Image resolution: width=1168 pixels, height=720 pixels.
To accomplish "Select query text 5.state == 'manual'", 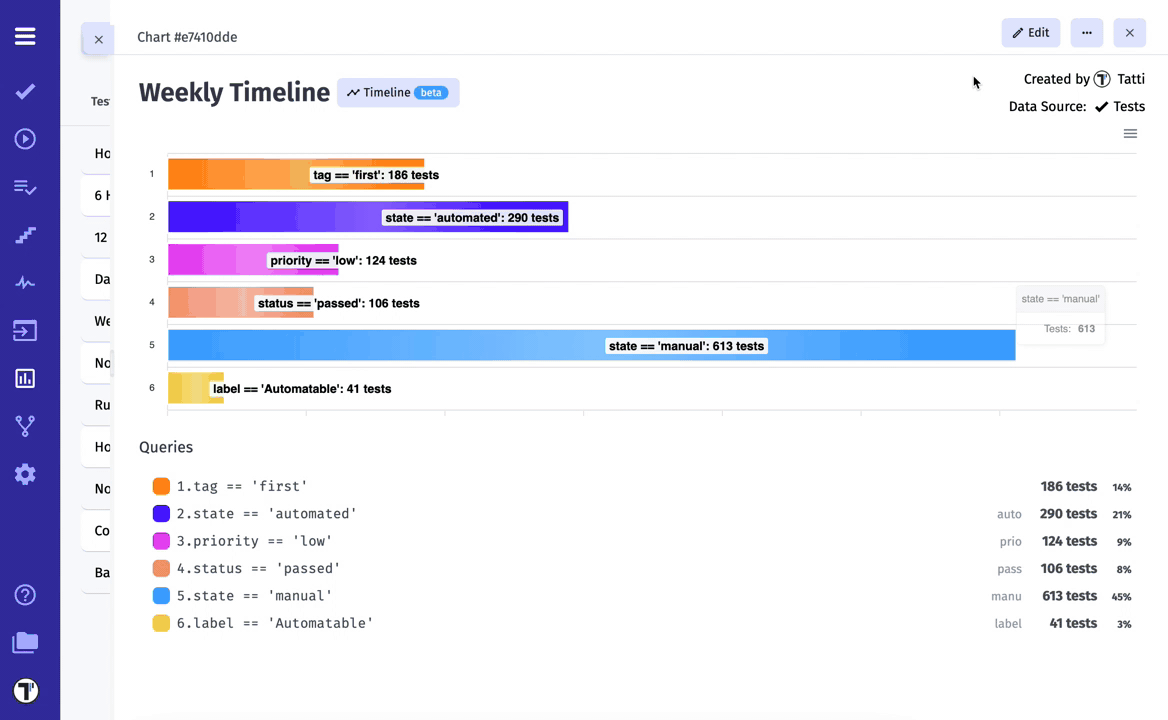I will pos(254,596).
